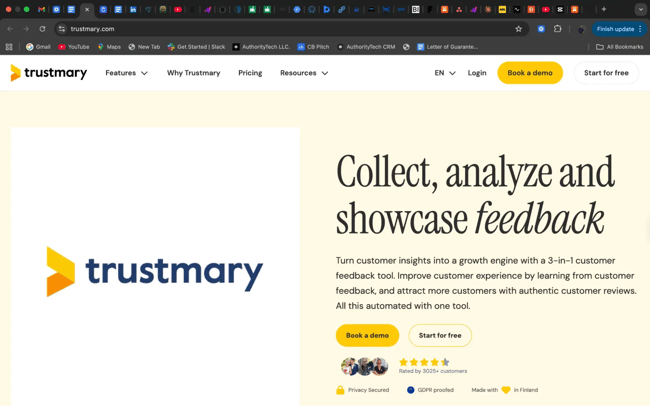
Task: Open the Why Trustmary page
Action: [x=194, y=73]
